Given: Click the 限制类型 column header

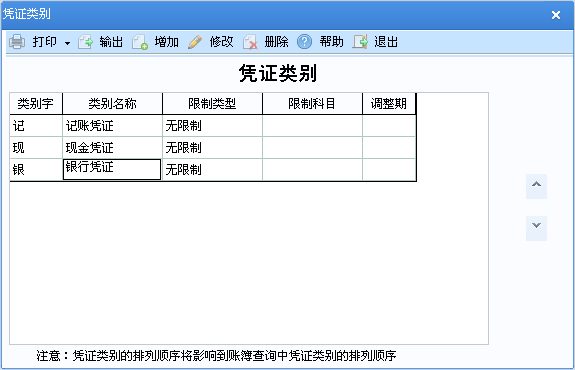Looking at the screenshot, I should coord(212,104).
